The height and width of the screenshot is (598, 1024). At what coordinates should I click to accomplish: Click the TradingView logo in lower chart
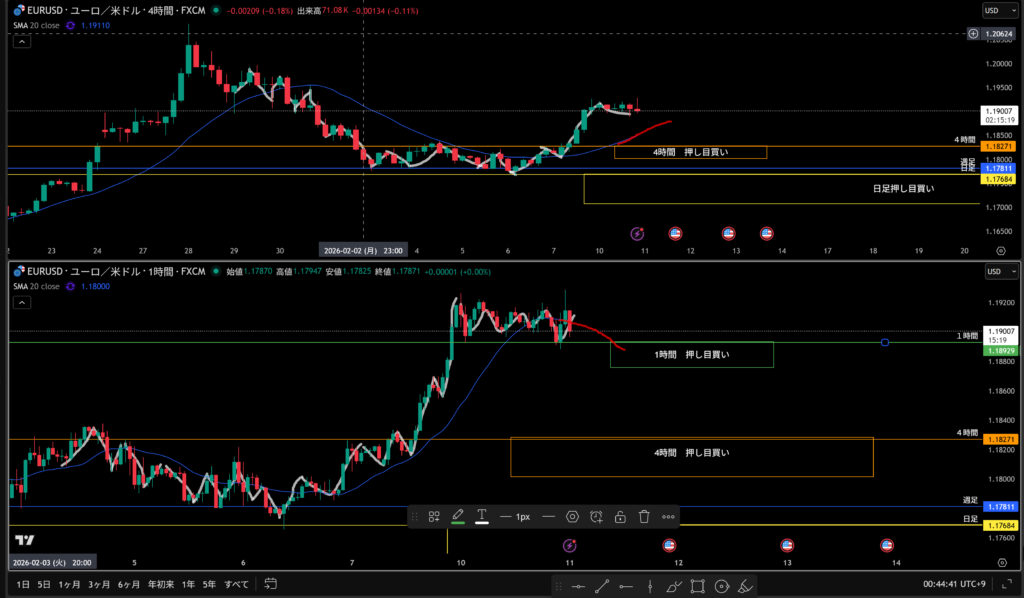click(23, 540)
